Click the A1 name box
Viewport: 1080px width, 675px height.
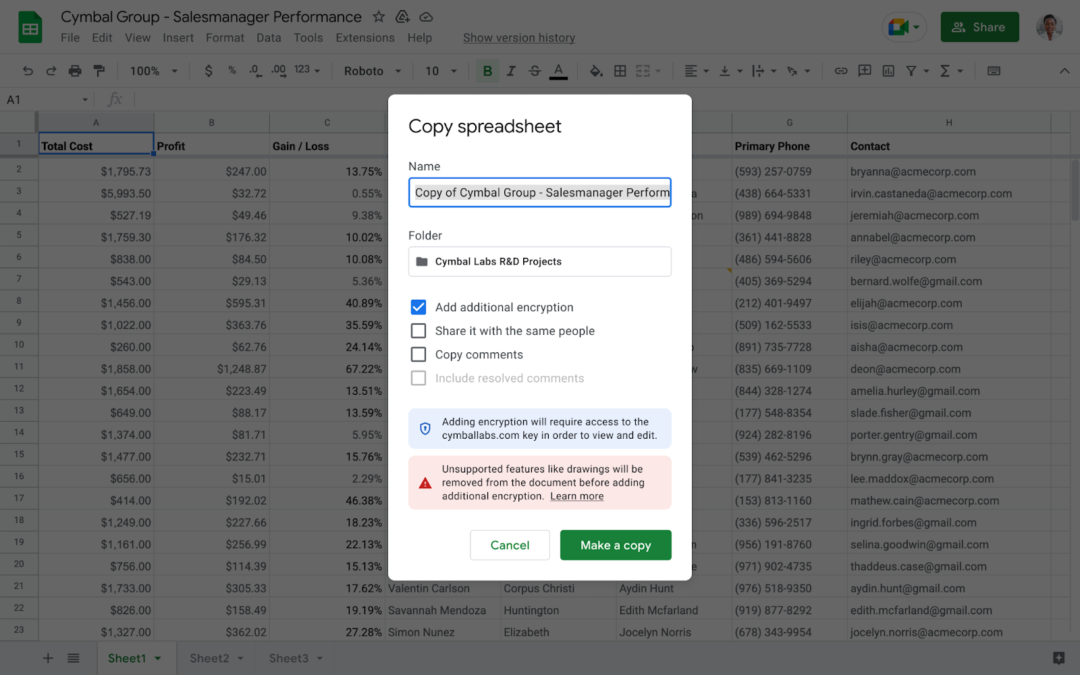point(47,100)
